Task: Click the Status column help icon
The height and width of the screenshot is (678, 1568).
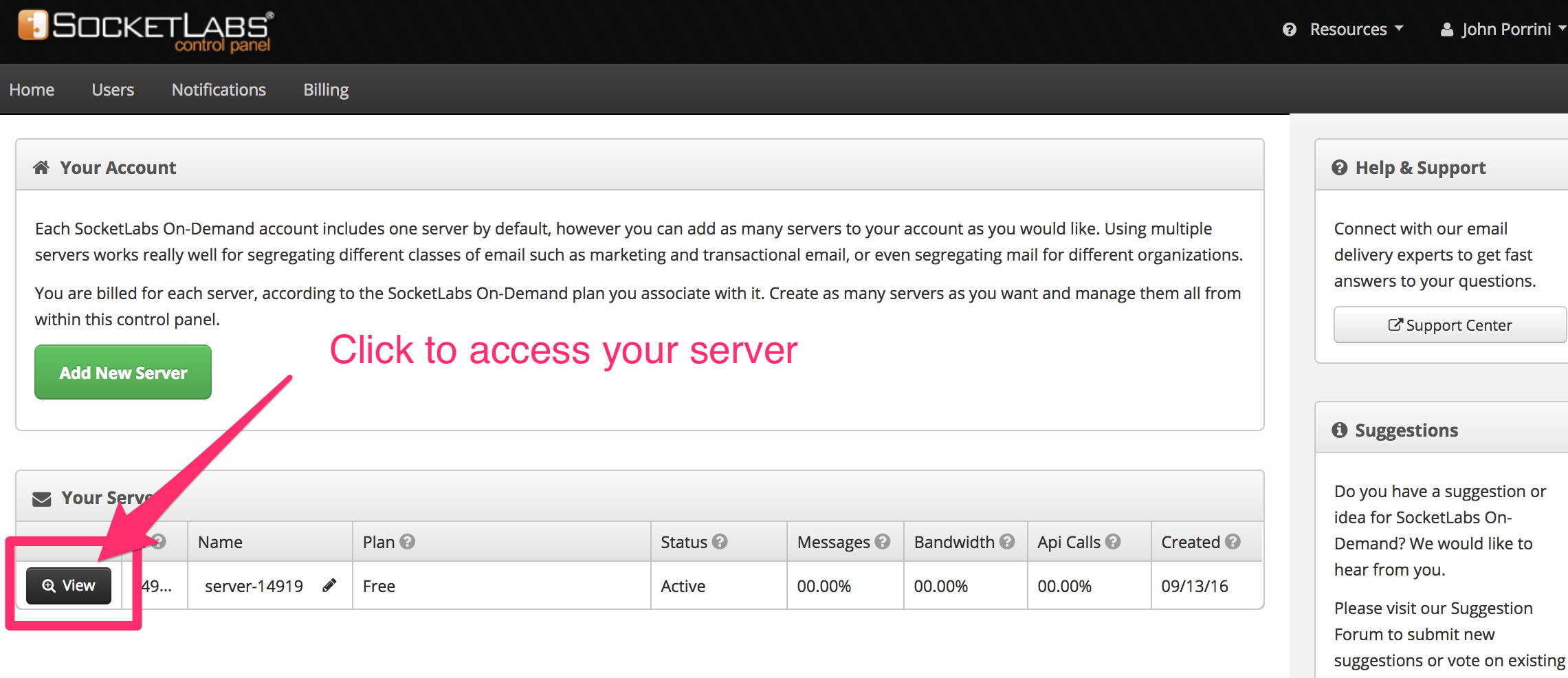Action: pyautogui.click(x=720, y=542)
